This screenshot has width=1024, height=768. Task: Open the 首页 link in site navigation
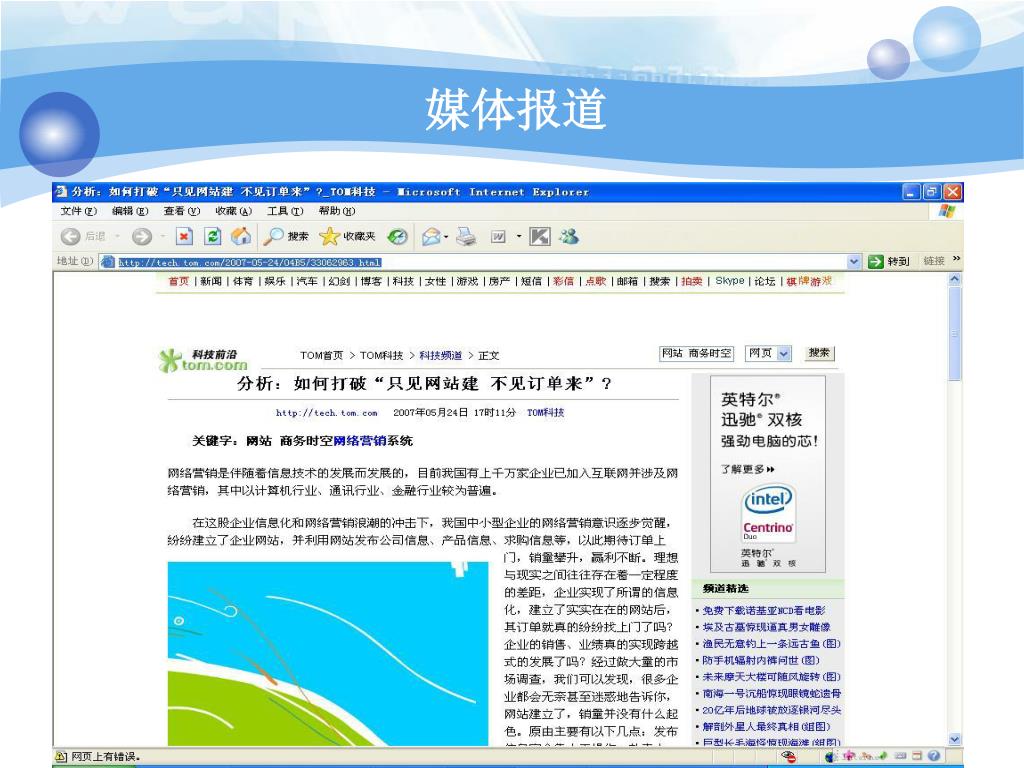point(178,281)
